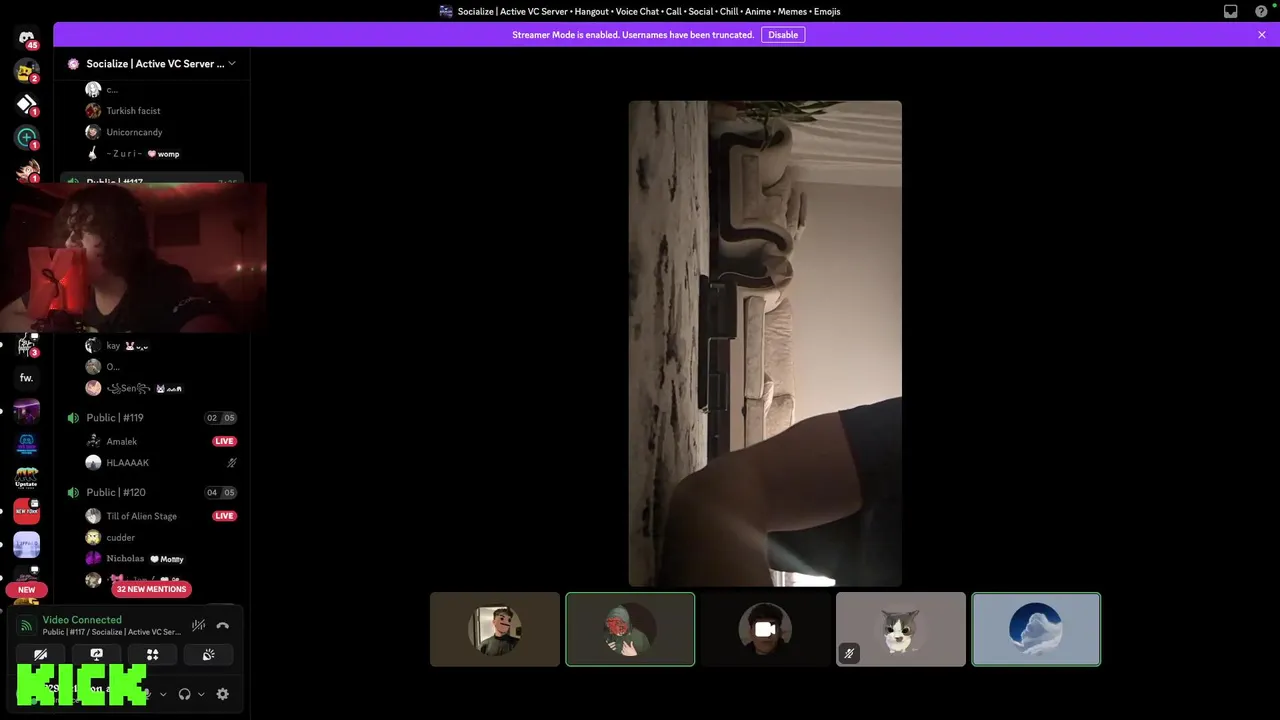The height and width of the screenshot is (720, 1280).
Task: Select the blue cloud avatar tile
Action: click(x=1036, y=629)
